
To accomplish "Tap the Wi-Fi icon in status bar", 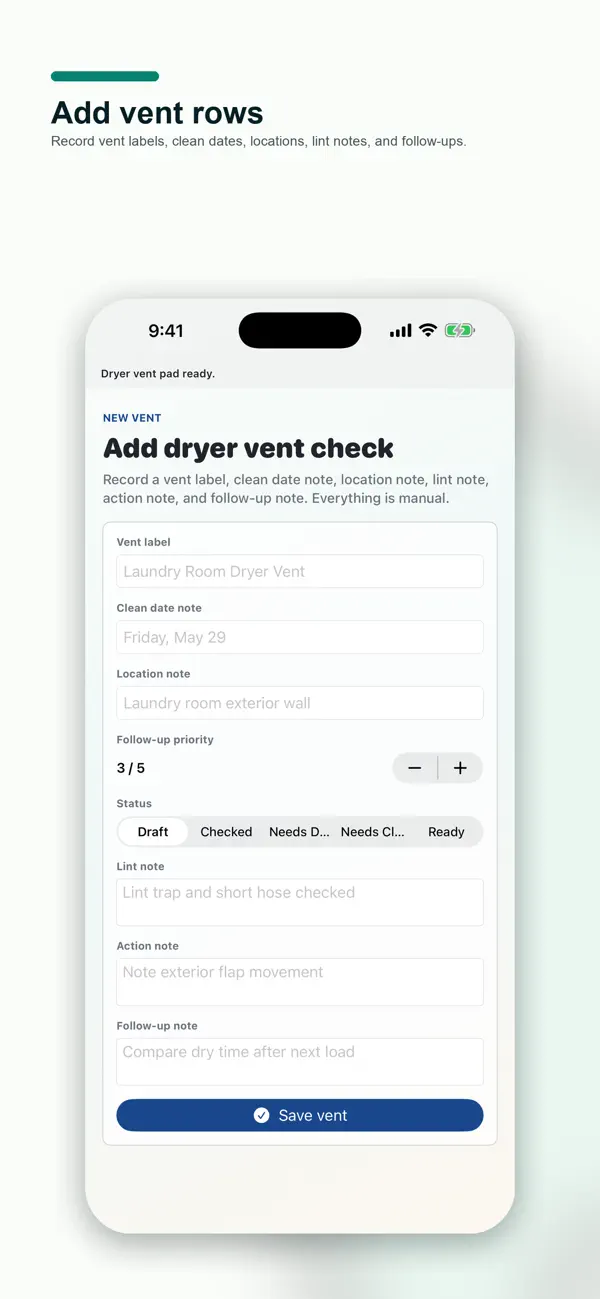I will [x=428, y=330].
